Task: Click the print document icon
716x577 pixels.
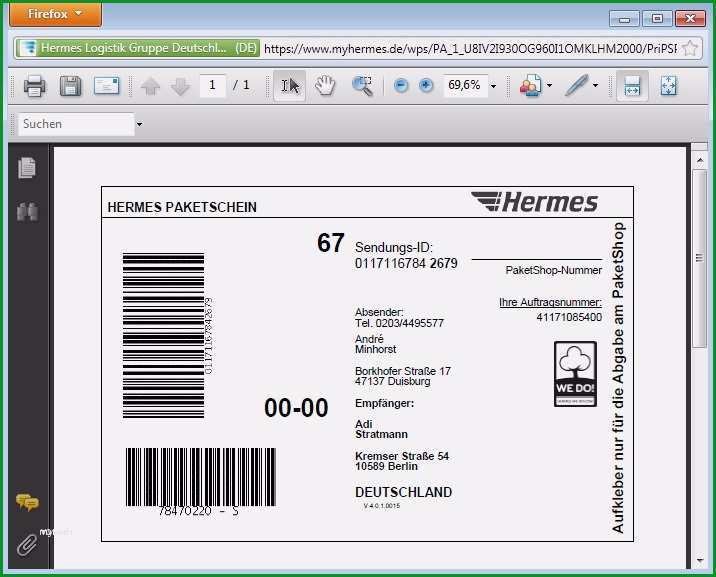Action: (35, 85)
